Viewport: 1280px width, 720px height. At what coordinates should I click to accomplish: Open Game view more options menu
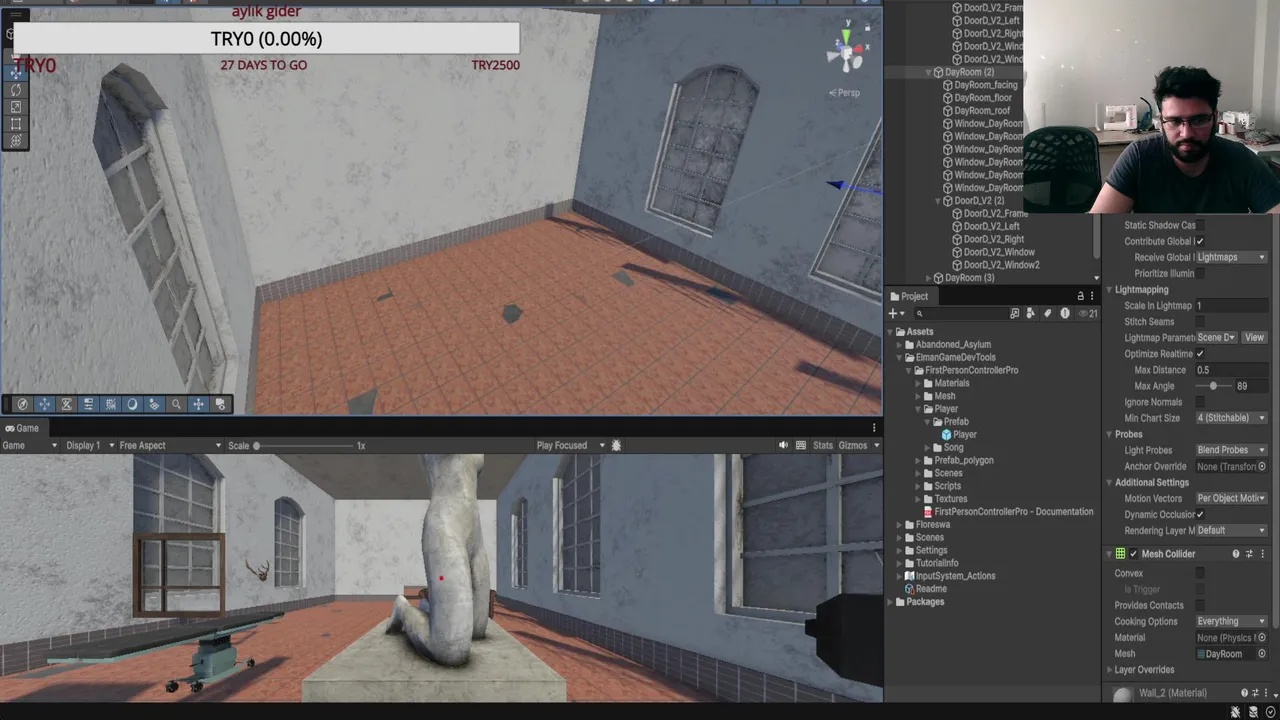(x=874, y=428)
